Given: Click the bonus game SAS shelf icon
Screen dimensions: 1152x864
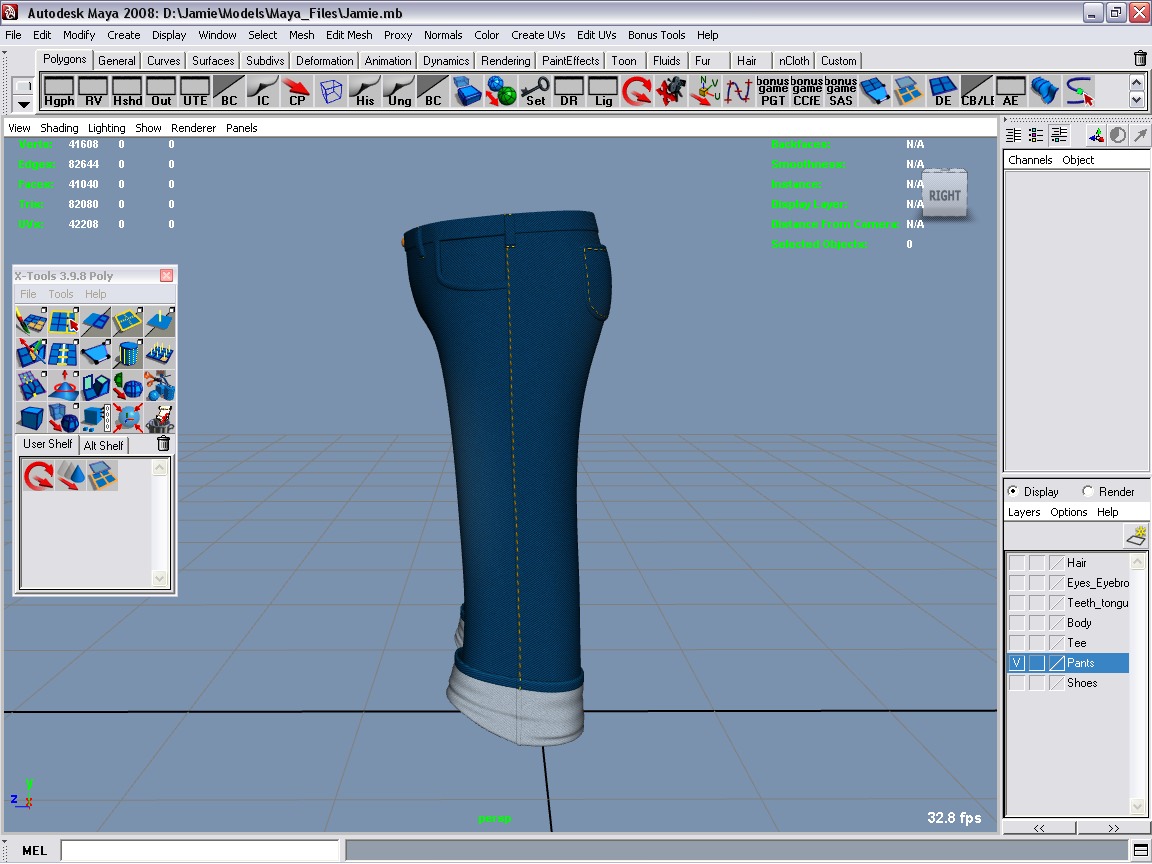Looking at the screenshot, I should tap(840, 92).
